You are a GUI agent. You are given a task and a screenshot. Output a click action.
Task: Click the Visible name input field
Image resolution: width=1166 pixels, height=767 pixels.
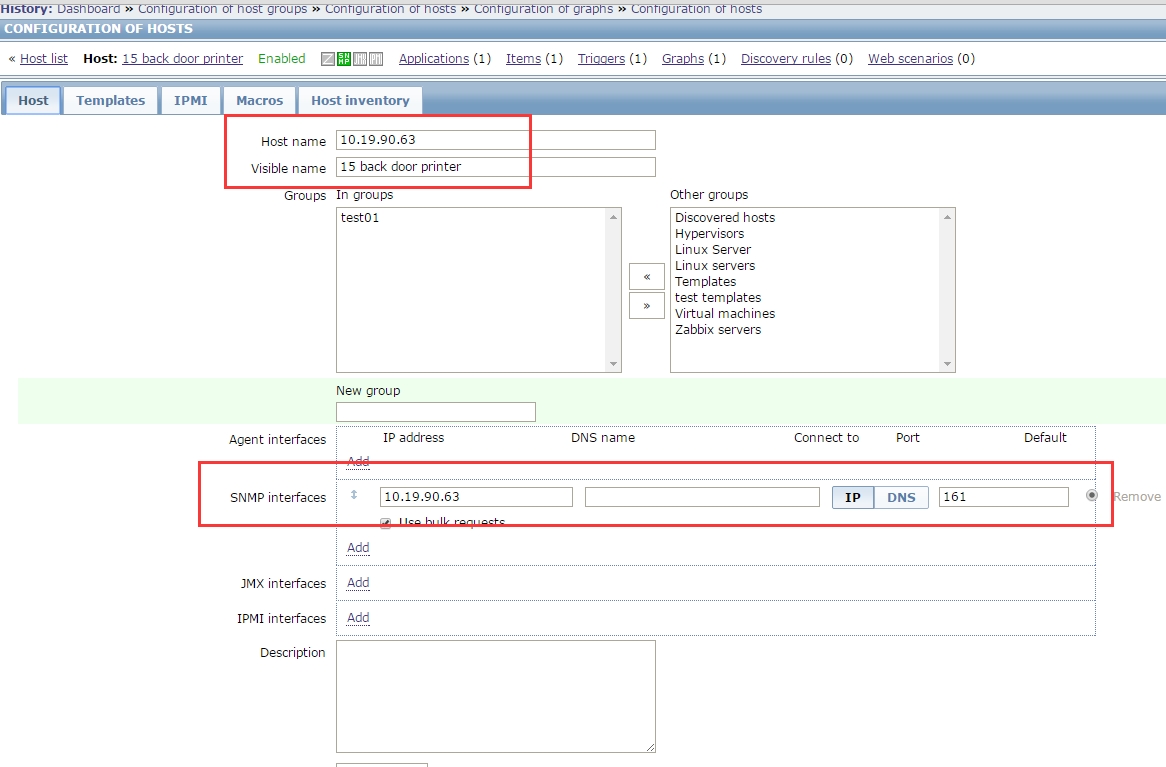(x=495, y=167)
